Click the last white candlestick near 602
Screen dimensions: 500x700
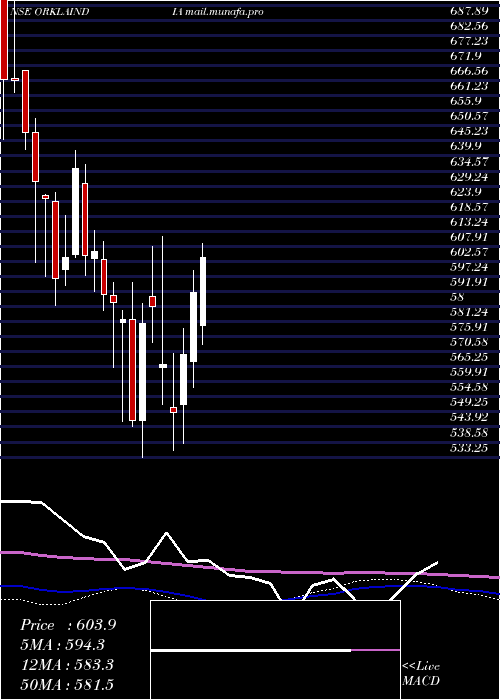pos(203,292)
